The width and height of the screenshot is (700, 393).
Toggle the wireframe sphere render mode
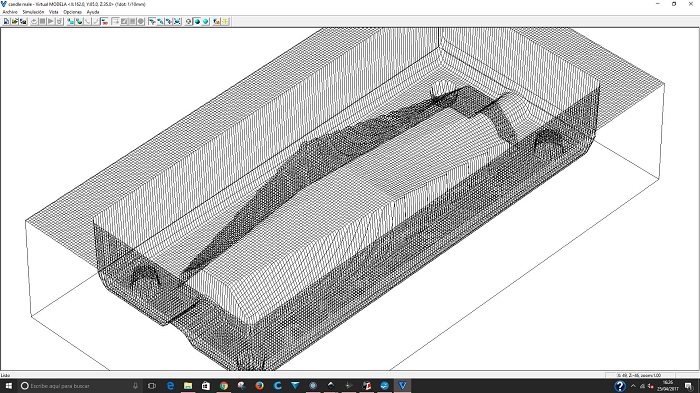[189, 21]
